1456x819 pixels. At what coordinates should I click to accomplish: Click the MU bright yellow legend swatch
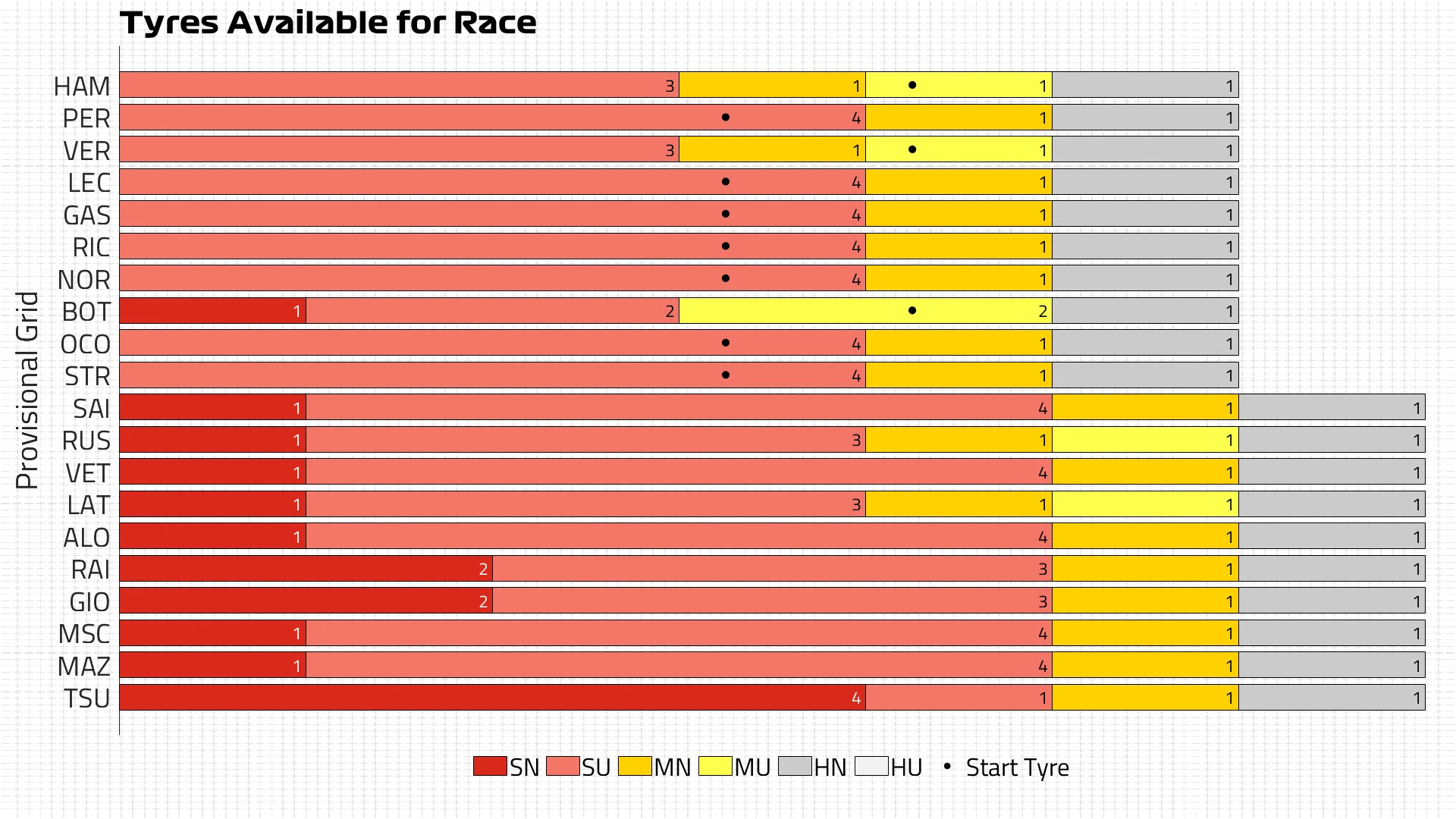click(715, 766)
